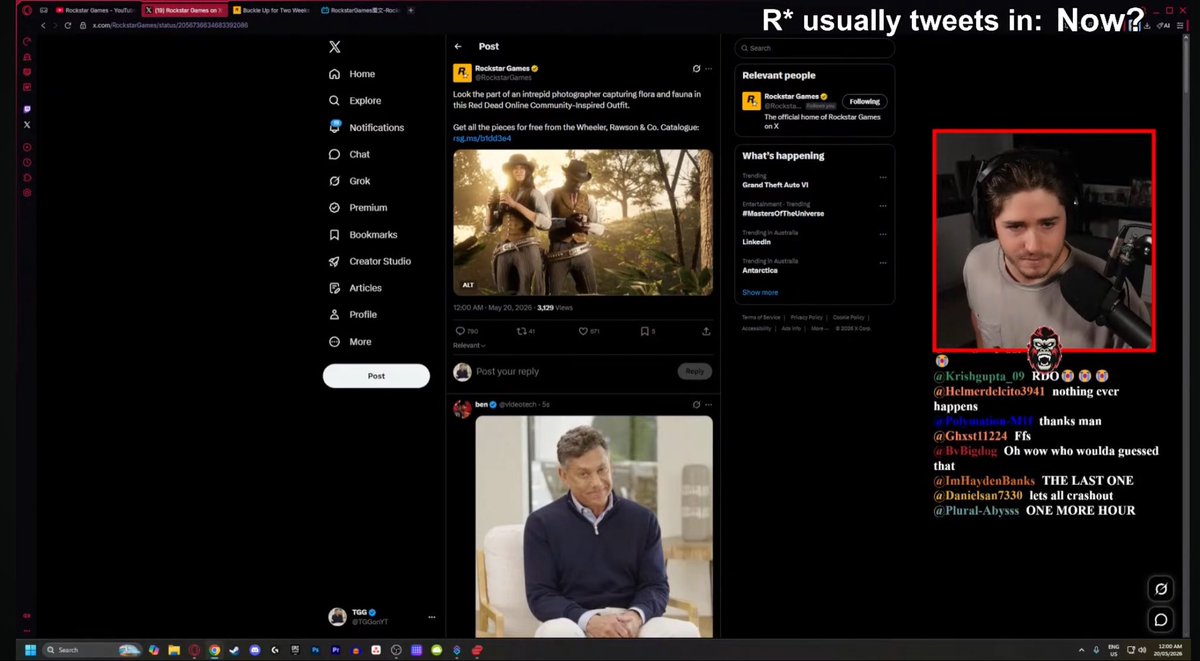Click the share icon under the post

[706, 331]
